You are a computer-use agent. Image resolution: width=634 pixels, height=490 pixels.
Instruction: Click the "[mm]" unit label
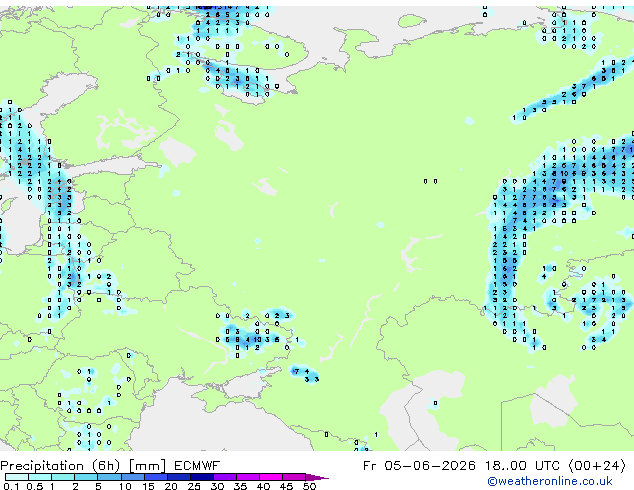pos(148,466)
